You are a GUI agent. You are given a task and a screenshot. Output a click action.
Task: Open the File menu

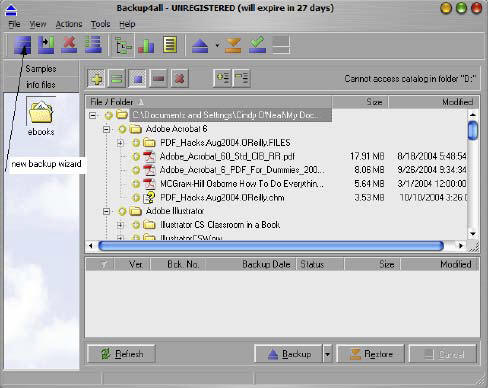pos(14,24)
